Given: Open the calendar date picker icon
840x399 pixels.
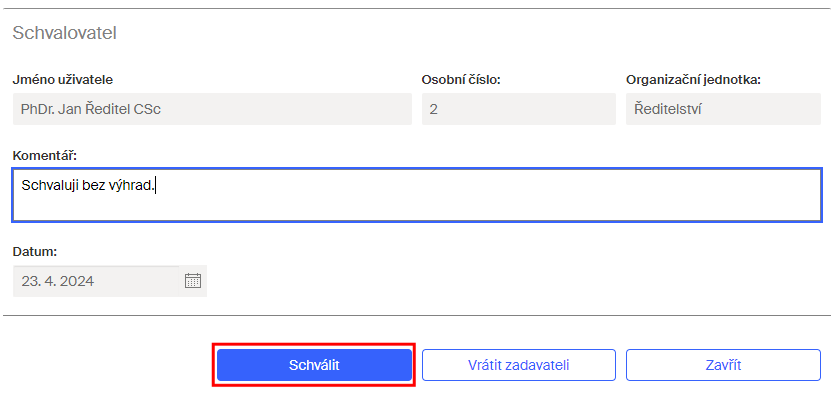Looking at the screenshot, I should (193, 281).
